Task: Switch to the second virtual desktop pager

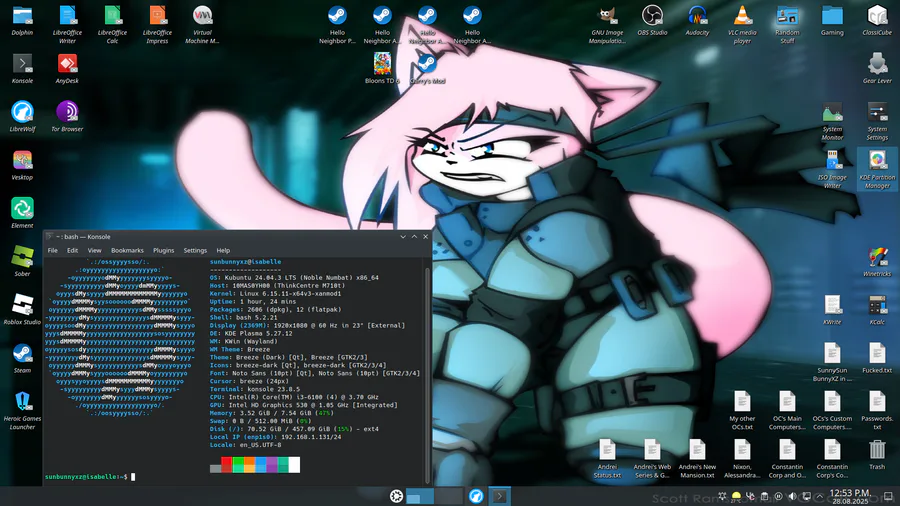Action: 448,496
